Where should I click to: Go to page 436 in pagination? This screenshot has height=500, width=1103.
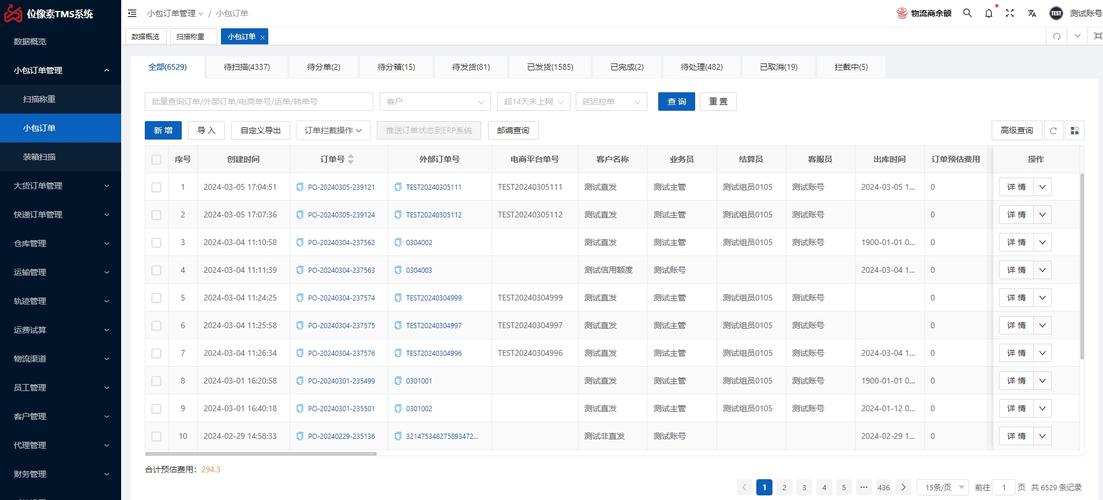(x=884, y=487)
